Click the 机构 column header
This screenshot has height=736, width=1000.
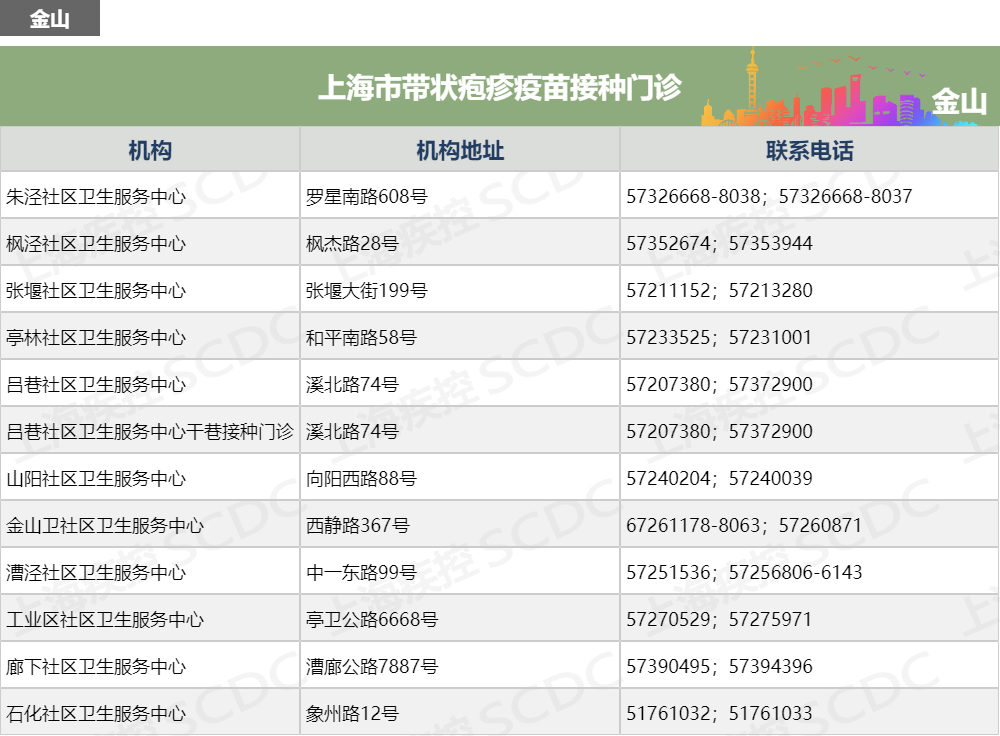coord(150,151)
